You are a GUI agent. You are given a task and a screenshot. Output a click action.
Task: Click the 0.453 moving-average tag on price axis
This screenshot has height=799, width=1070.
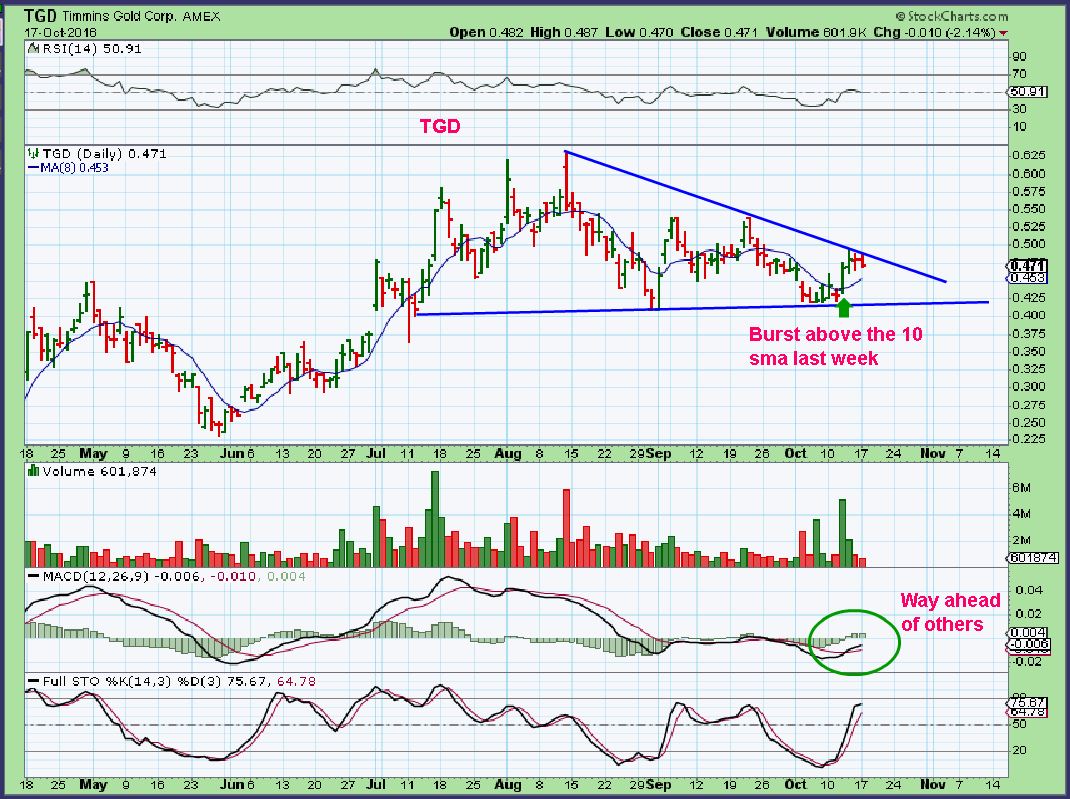click(1027, 278)
